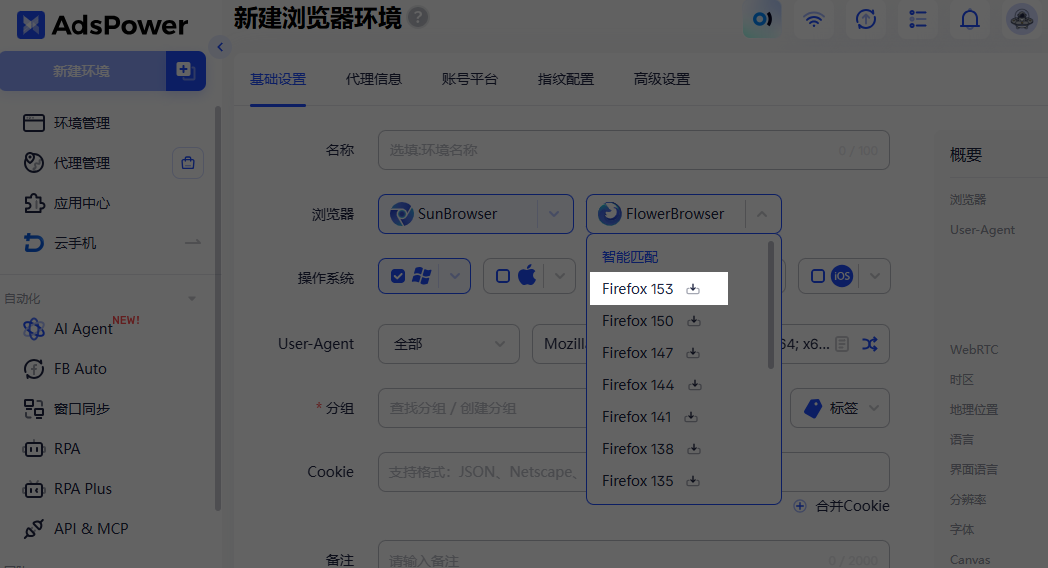
Task: Download Firefox 138 kernel icon
Action: click(x=694, y=449)
